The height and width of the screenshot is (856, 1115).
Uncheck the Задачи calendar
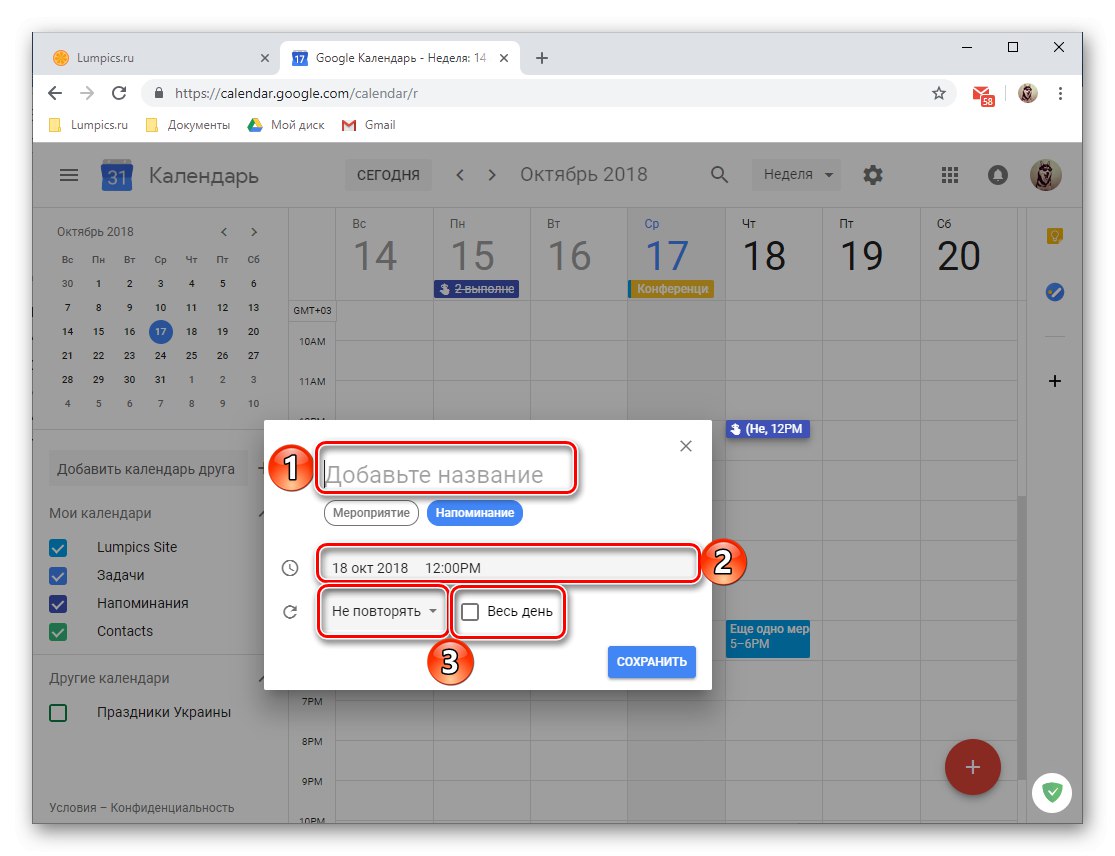pos(57,575)
